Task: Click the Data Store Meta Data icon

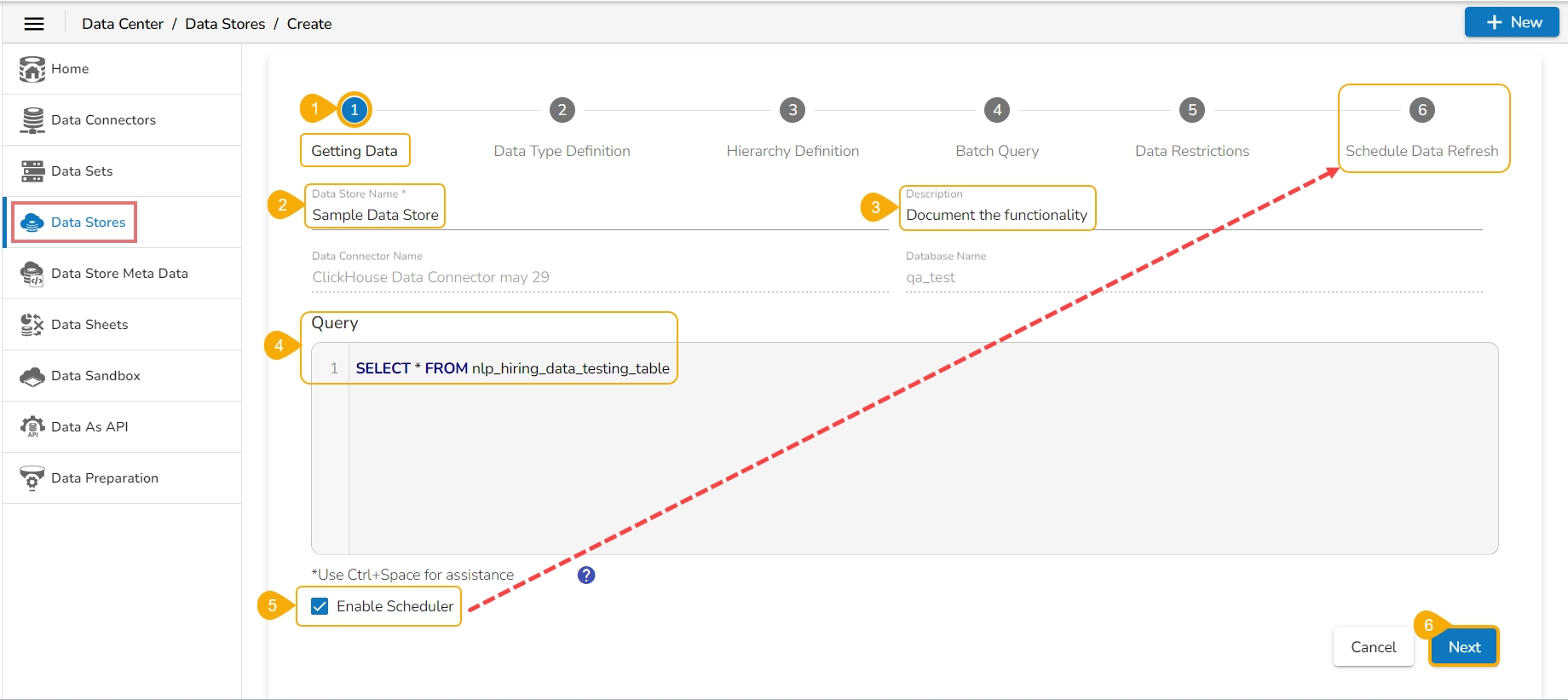Action: (x=32, y=274)
